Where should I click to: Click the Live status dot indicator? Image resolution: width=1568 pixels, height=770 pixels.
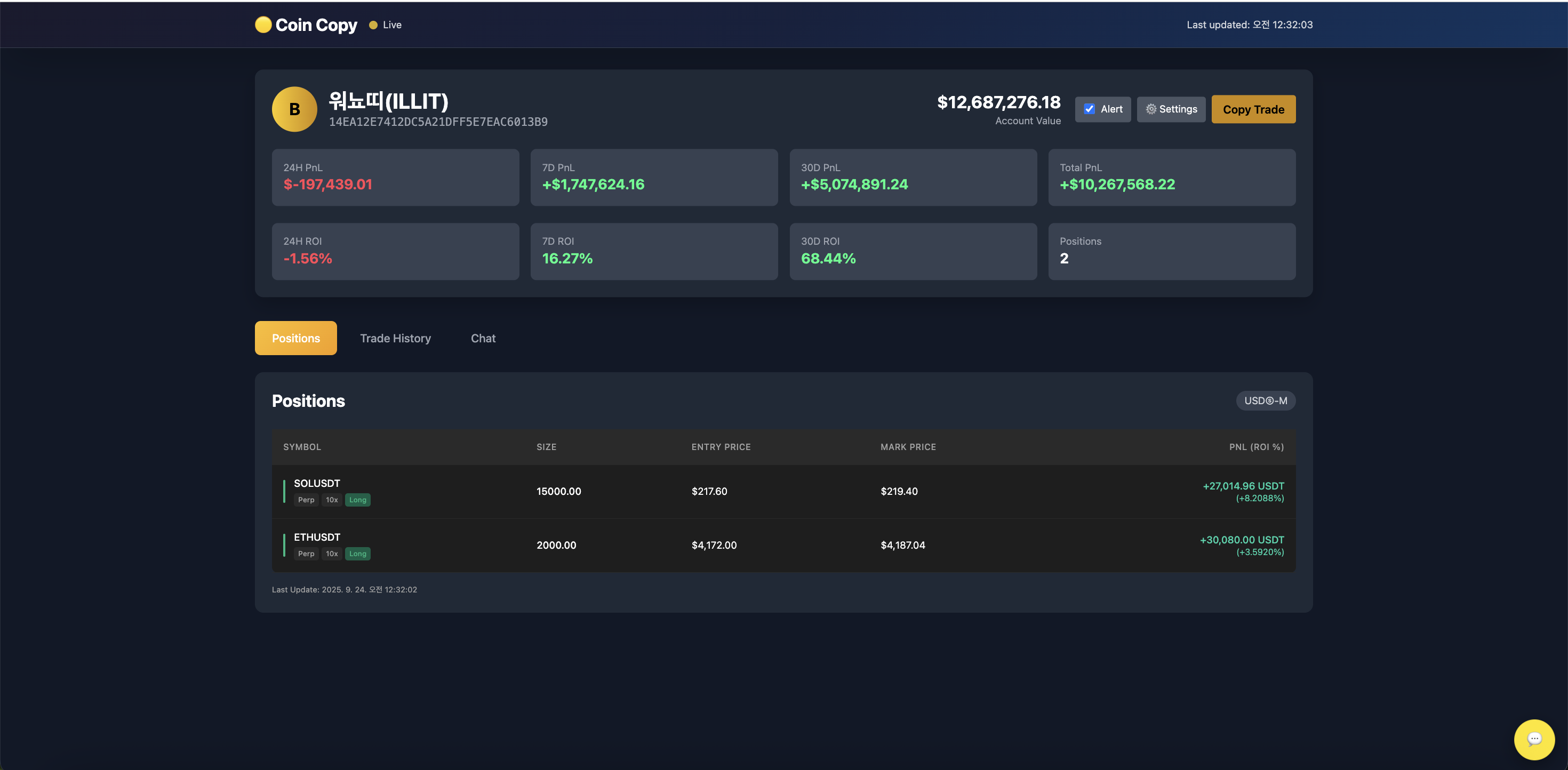tap(373, 25)
